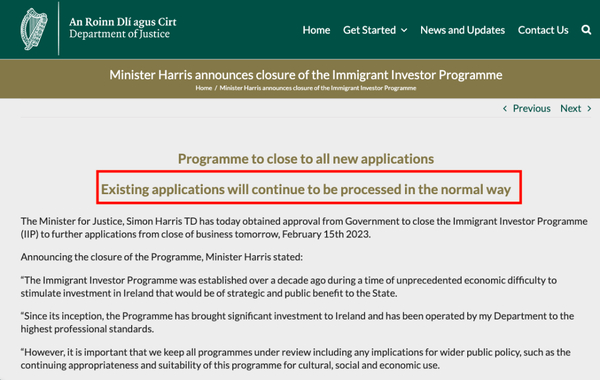The height and width of the screenshot is (380, 600).
Task: Open the search magnifier icon
Action: (x=586, y=30)
